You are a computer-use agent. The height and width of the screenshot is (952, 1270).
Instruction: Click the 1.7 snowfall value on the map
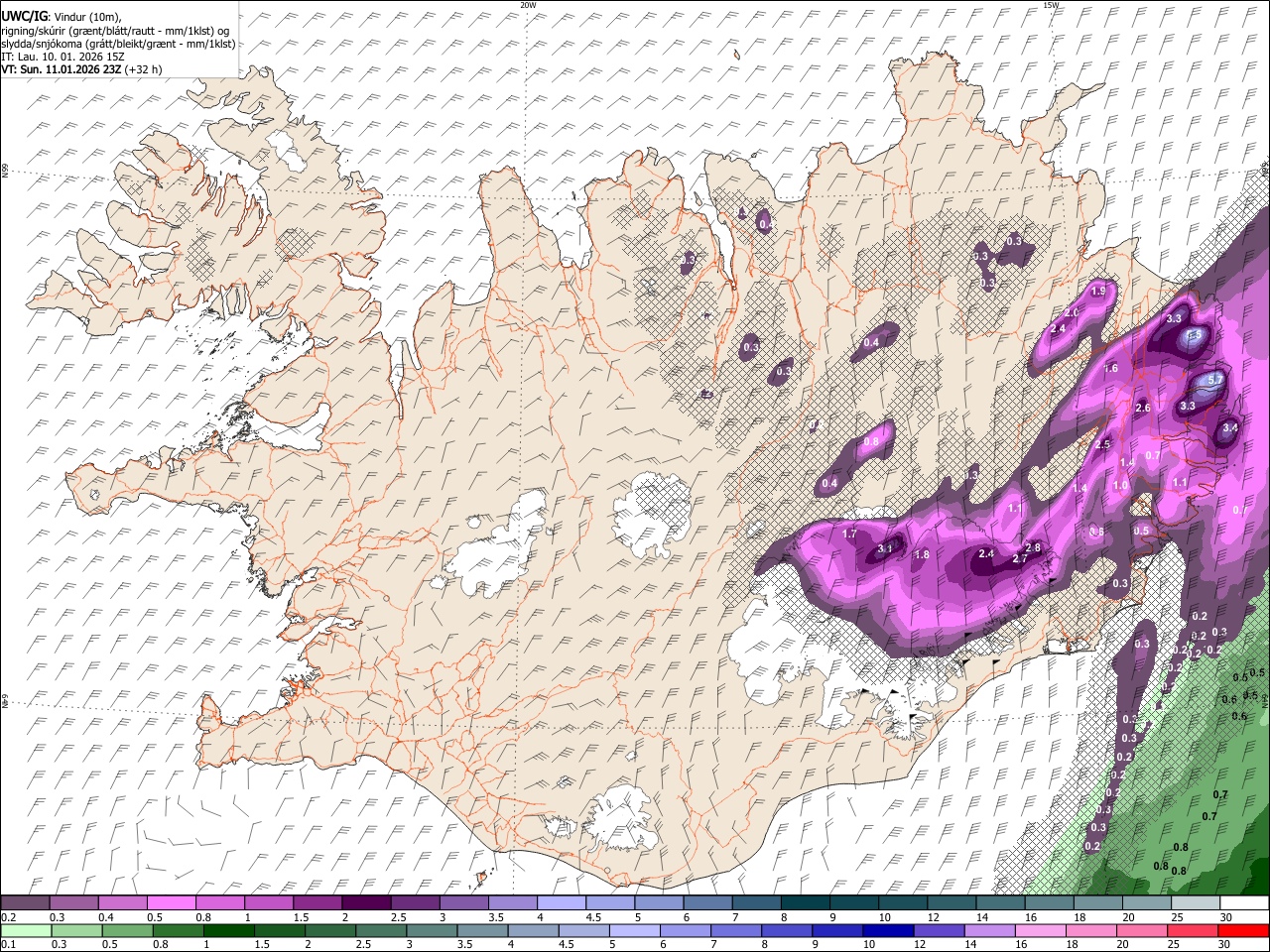(849, 534)
